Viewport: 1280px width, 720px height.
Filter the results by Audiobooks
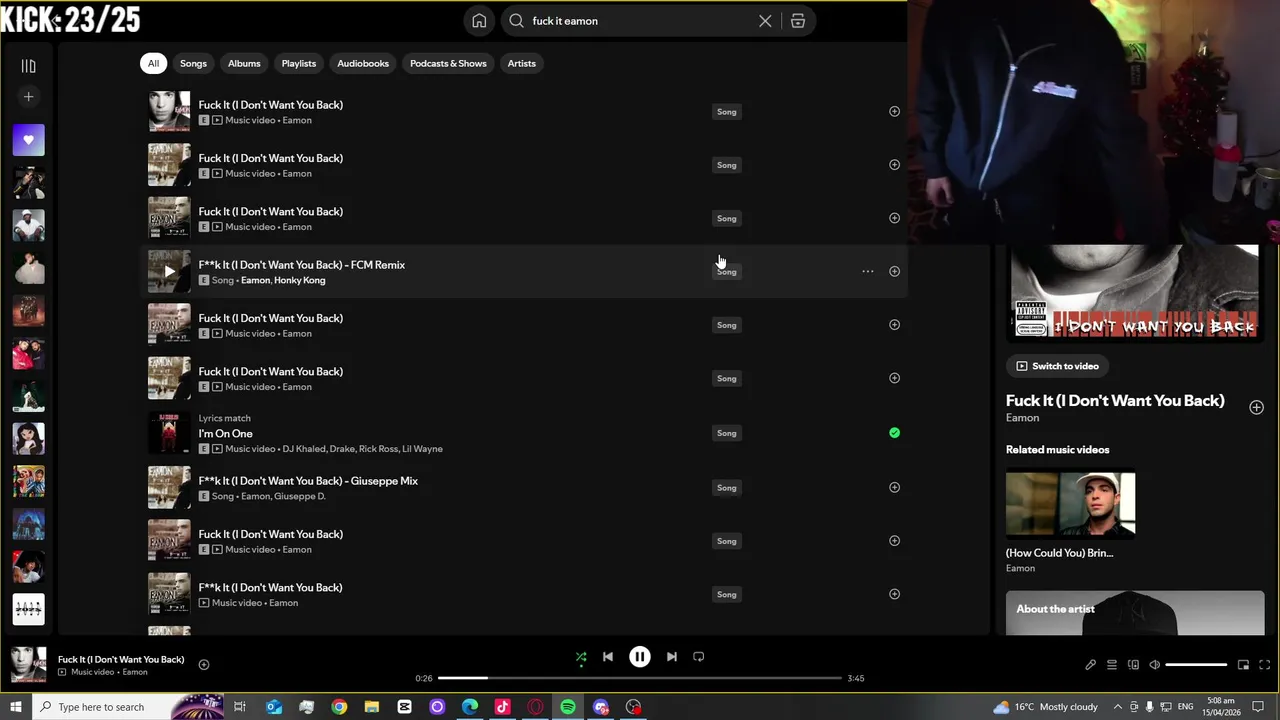coord(363,63)
